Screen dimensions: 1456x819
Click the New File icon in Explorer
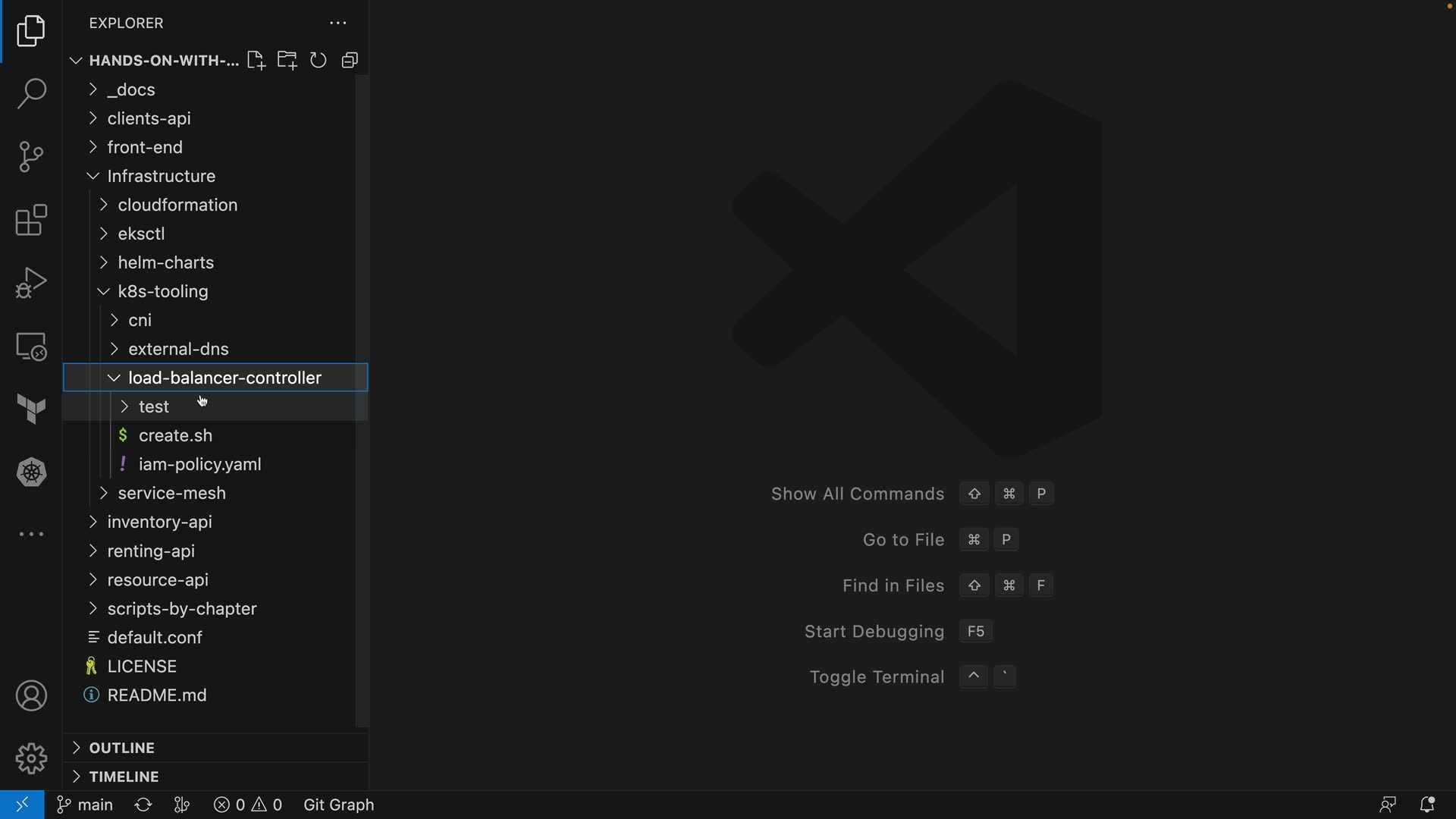tap(256, 61)
